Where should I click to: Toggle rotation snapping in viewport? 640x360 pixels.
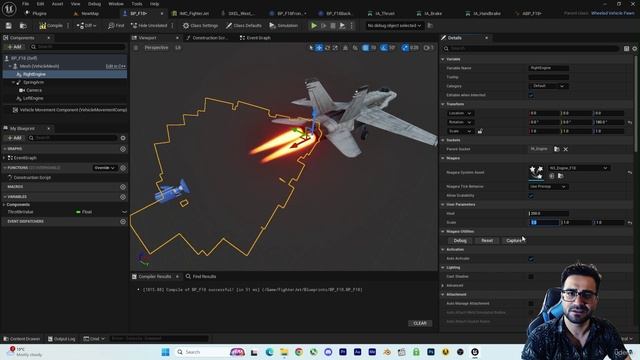[x=384, y=48]
